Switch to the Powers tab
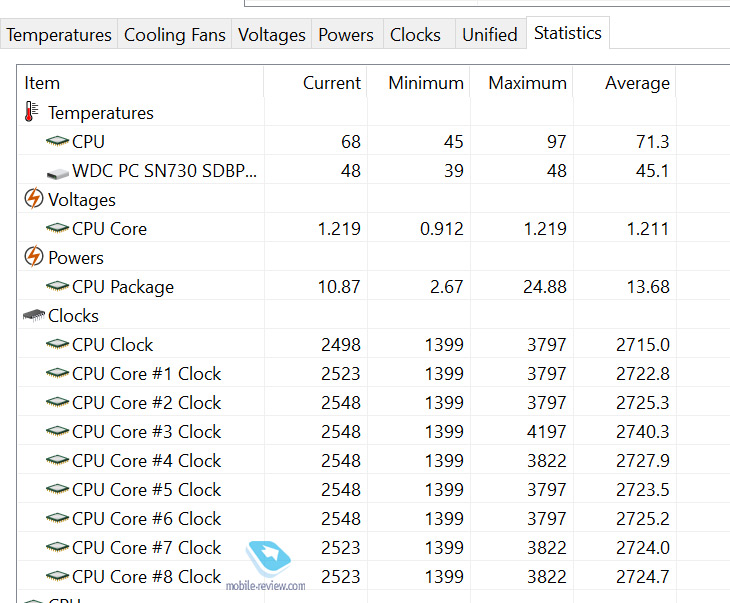The height and width of the screenshot is (603, 730). tap(346, 35)
